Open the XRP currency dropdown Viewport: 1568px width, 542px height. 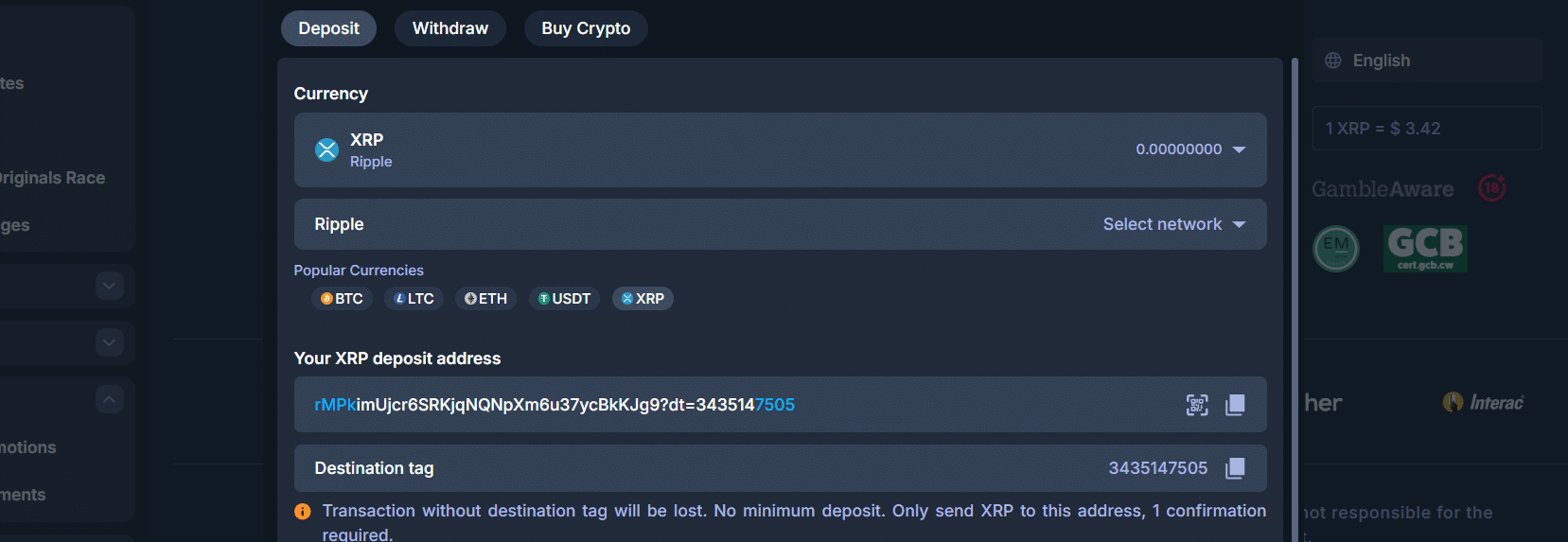point(1239,149)
